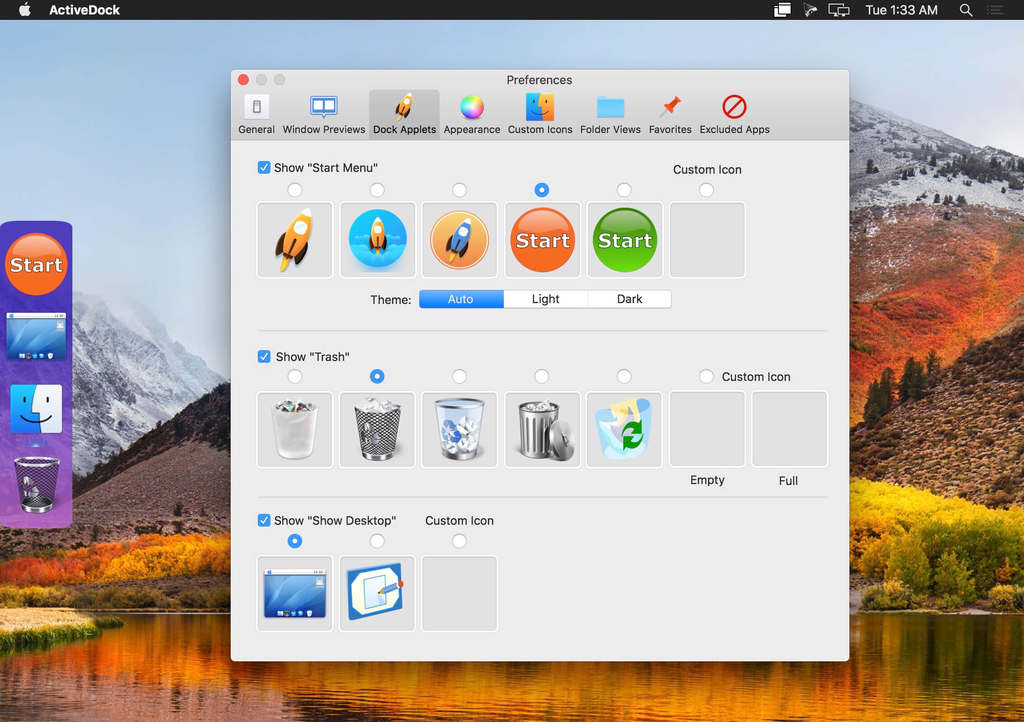The width and height of the screenshot is (1024, 722).
Task: Open the Appearance preferences tab
Action: [472, 115]
